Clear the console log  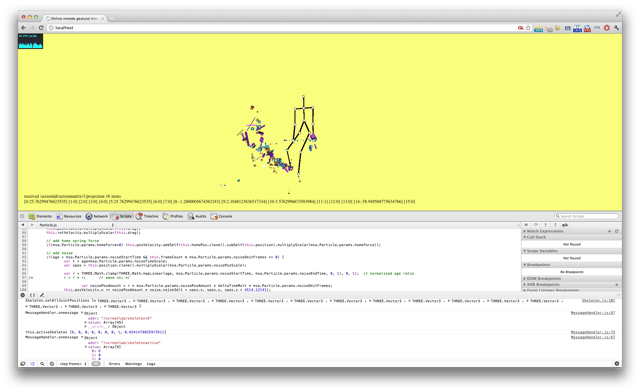(x=52, y=364)
